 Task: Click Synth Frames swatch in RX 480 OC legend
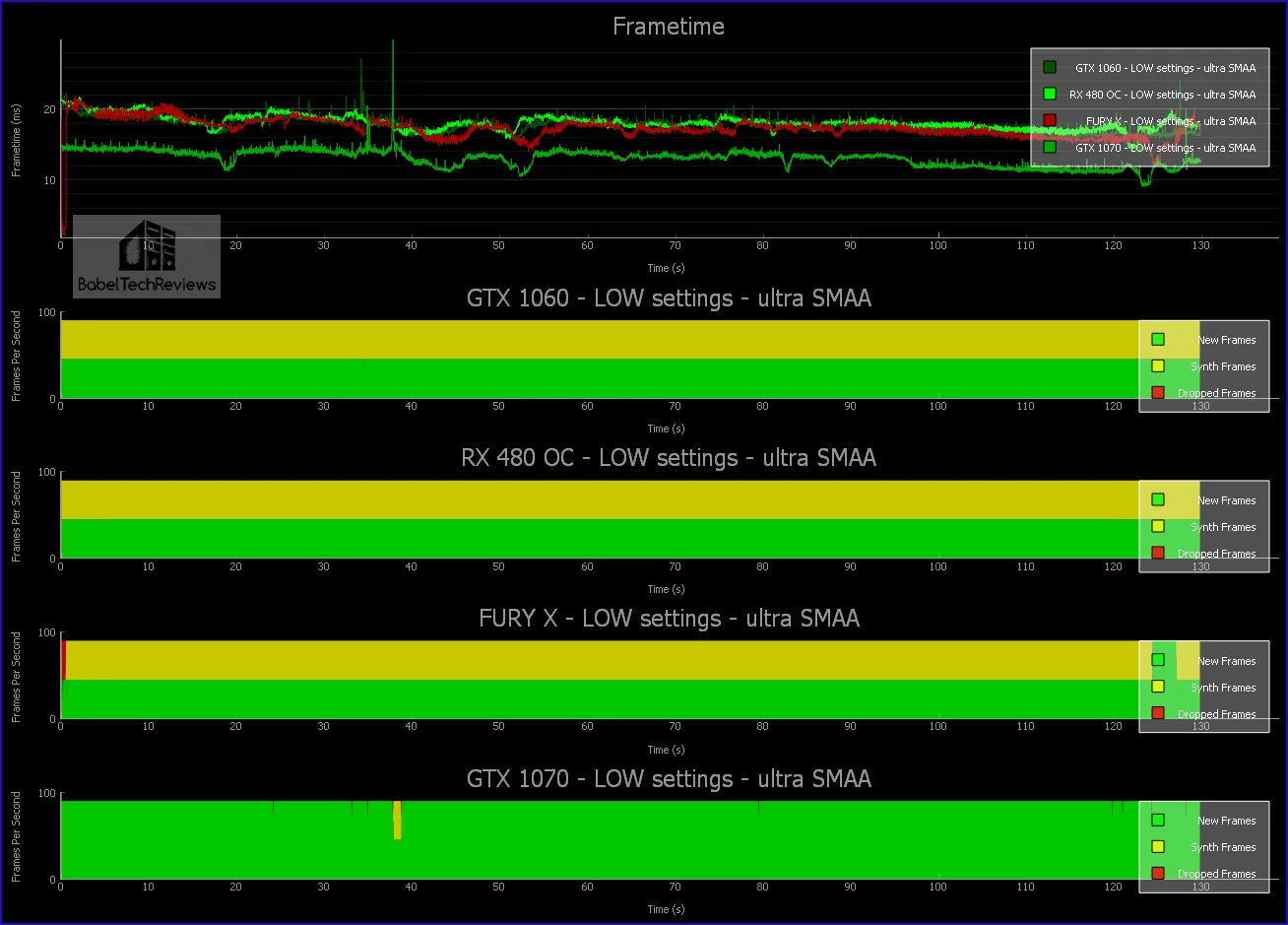[1158, 527]
